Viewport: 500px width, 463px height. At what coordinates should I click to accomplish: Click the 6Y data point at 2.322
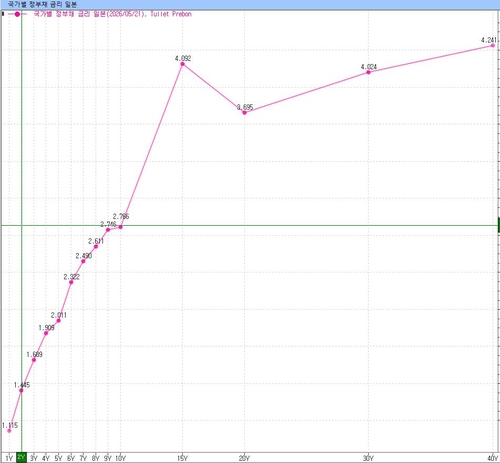[71, 282]
